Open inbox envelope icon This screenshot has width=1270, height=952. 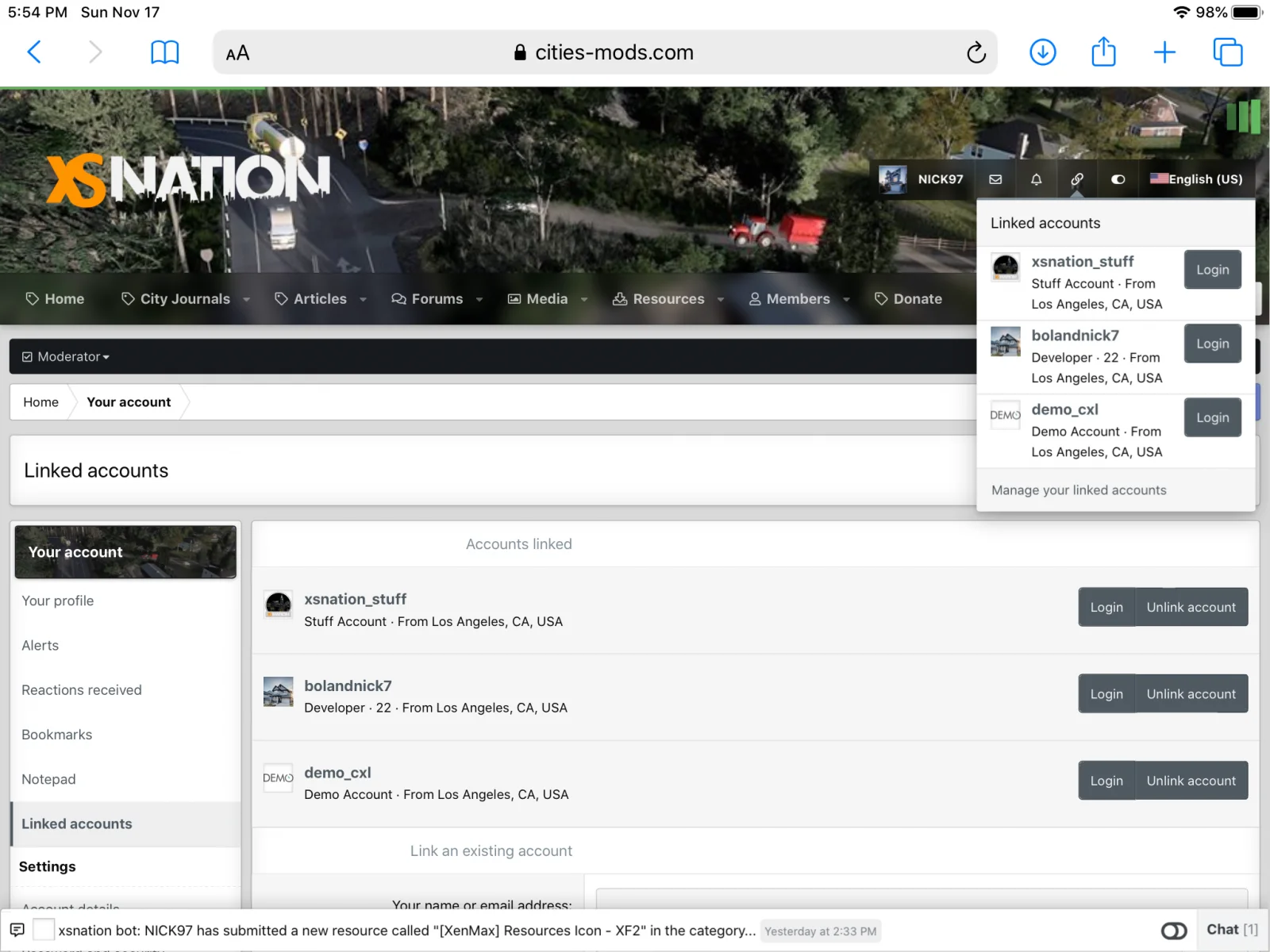click(995, 179)
